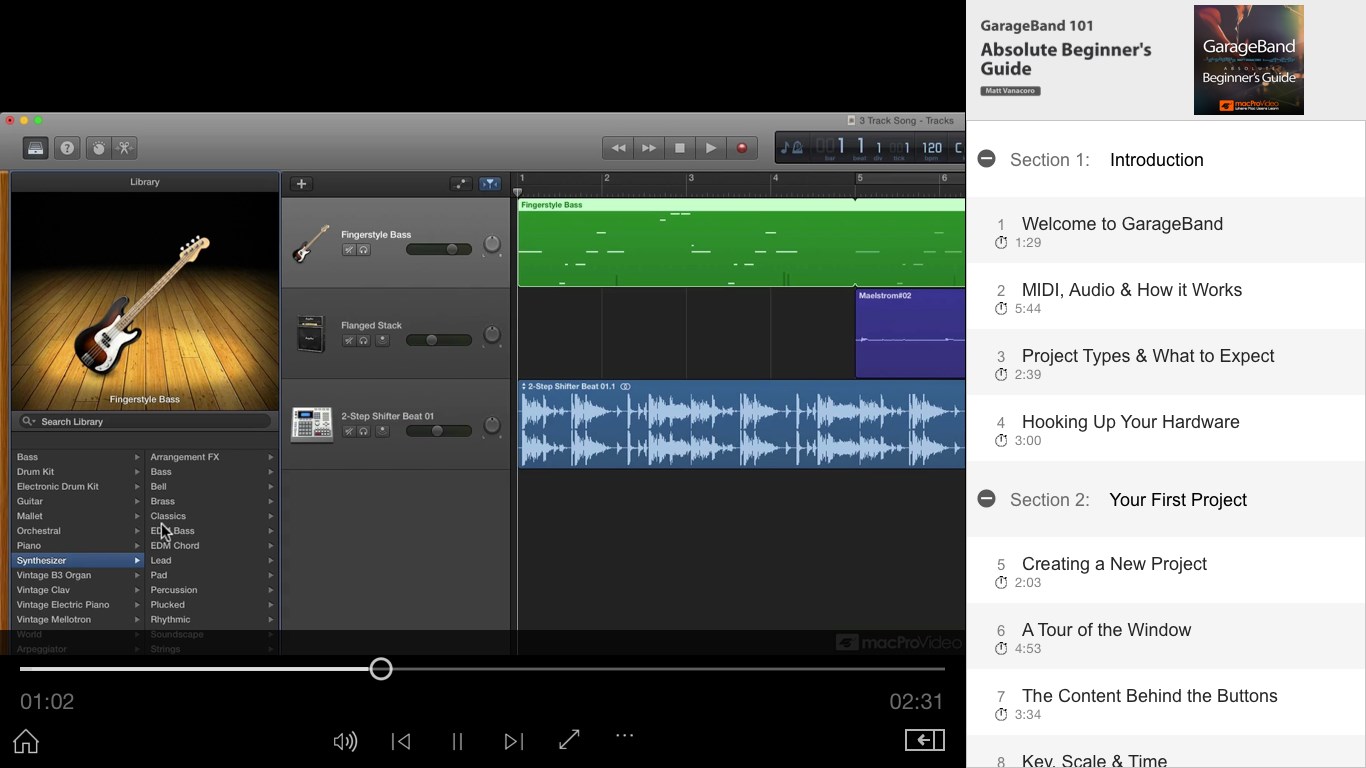The width and height of the screenshot is (1366, 768).
Task: Click the Flanged Stack pan knob
Action: (492, 335)
